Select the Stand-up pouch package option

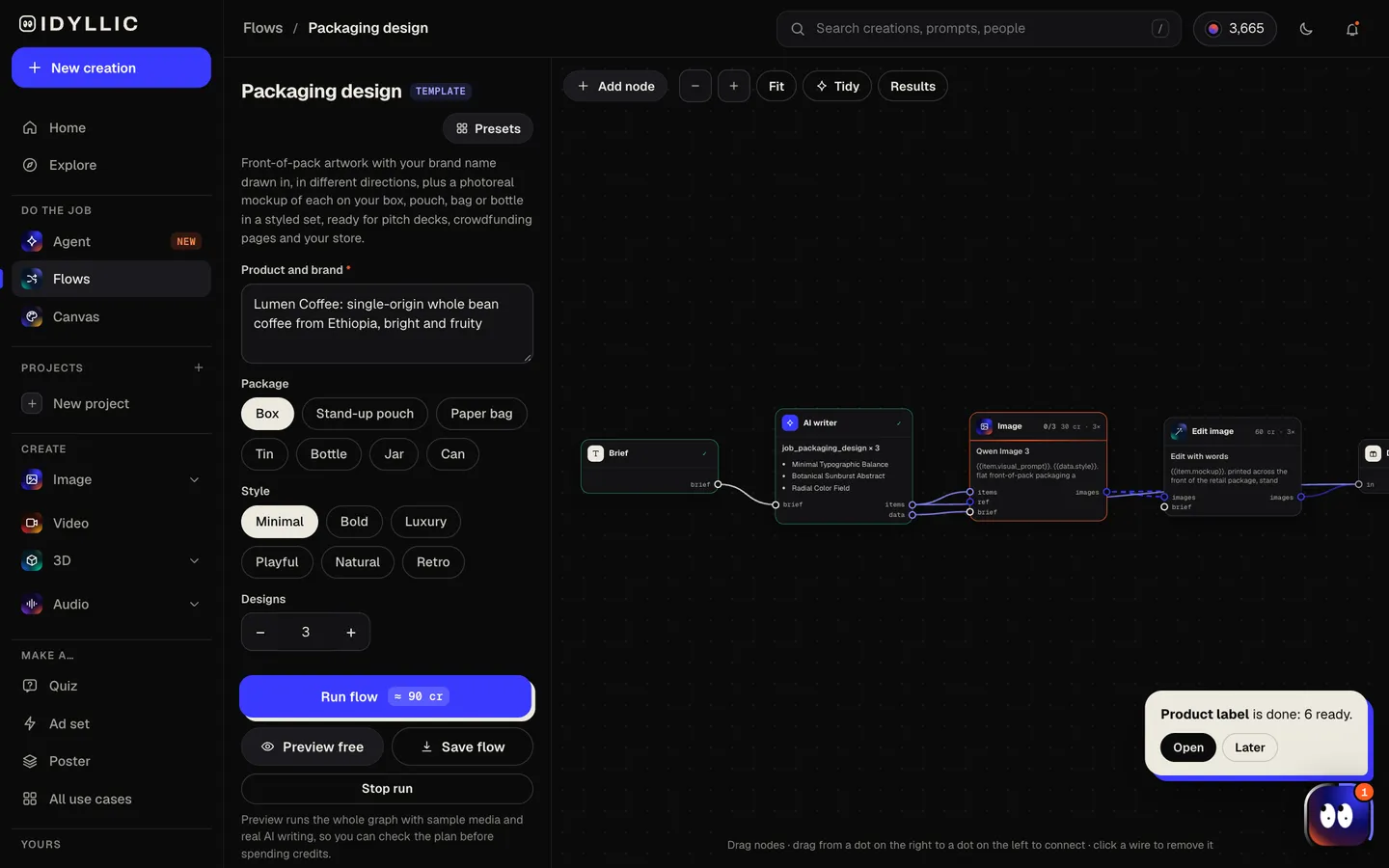click(x=365, y=414)
